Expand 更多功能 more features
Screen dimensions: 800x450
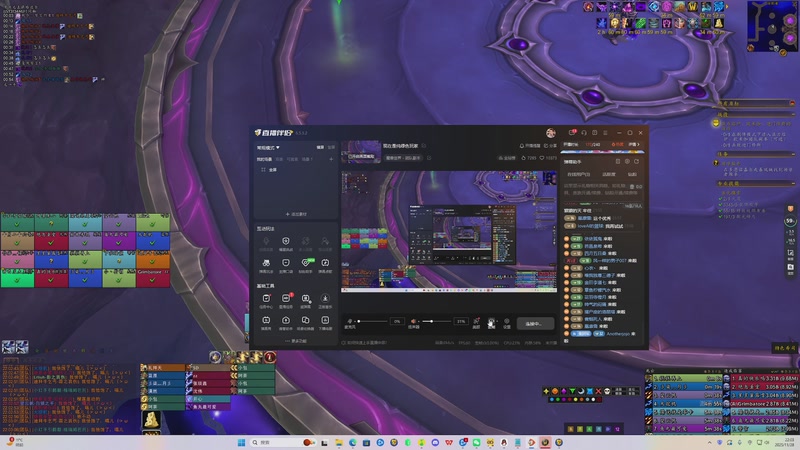click(296, 341)
